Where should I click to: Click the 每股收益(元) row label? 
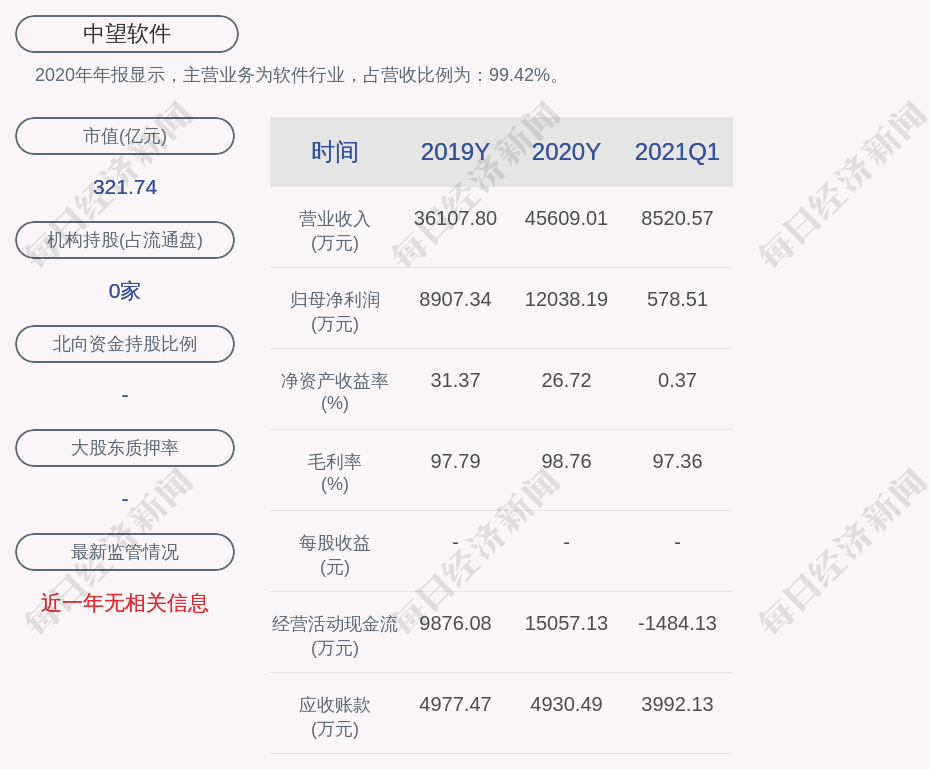tap(335, 555)
